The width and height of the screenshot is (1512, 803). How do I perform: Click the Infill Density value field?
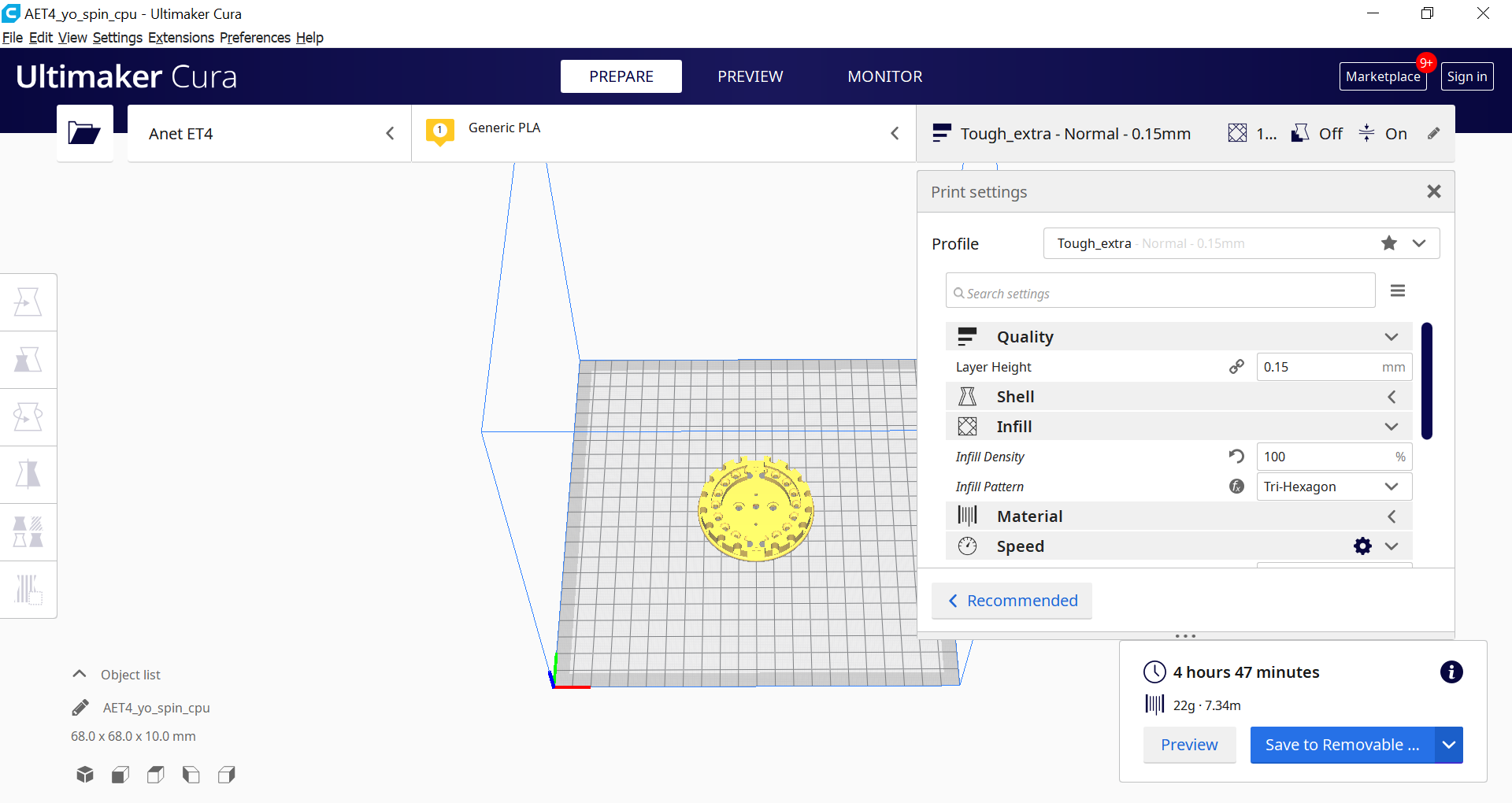click(x=1334, y=457)
